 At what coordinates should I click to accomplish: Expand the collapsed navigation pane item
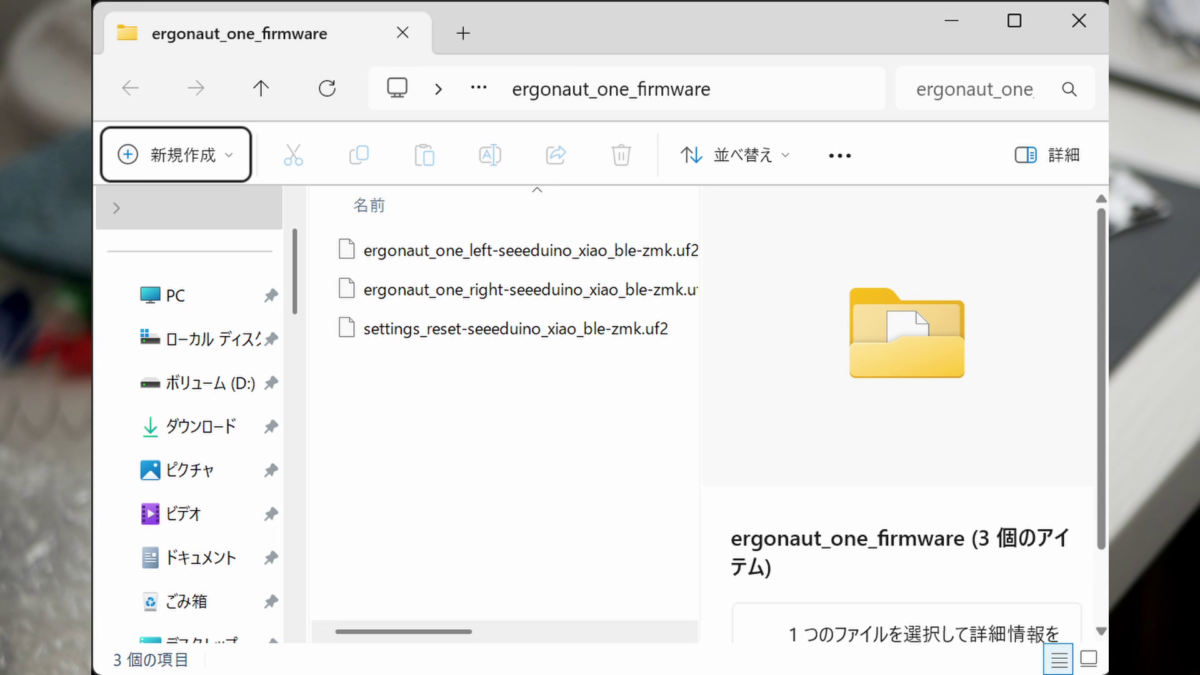pyautogui.click(x=117, y=208)
